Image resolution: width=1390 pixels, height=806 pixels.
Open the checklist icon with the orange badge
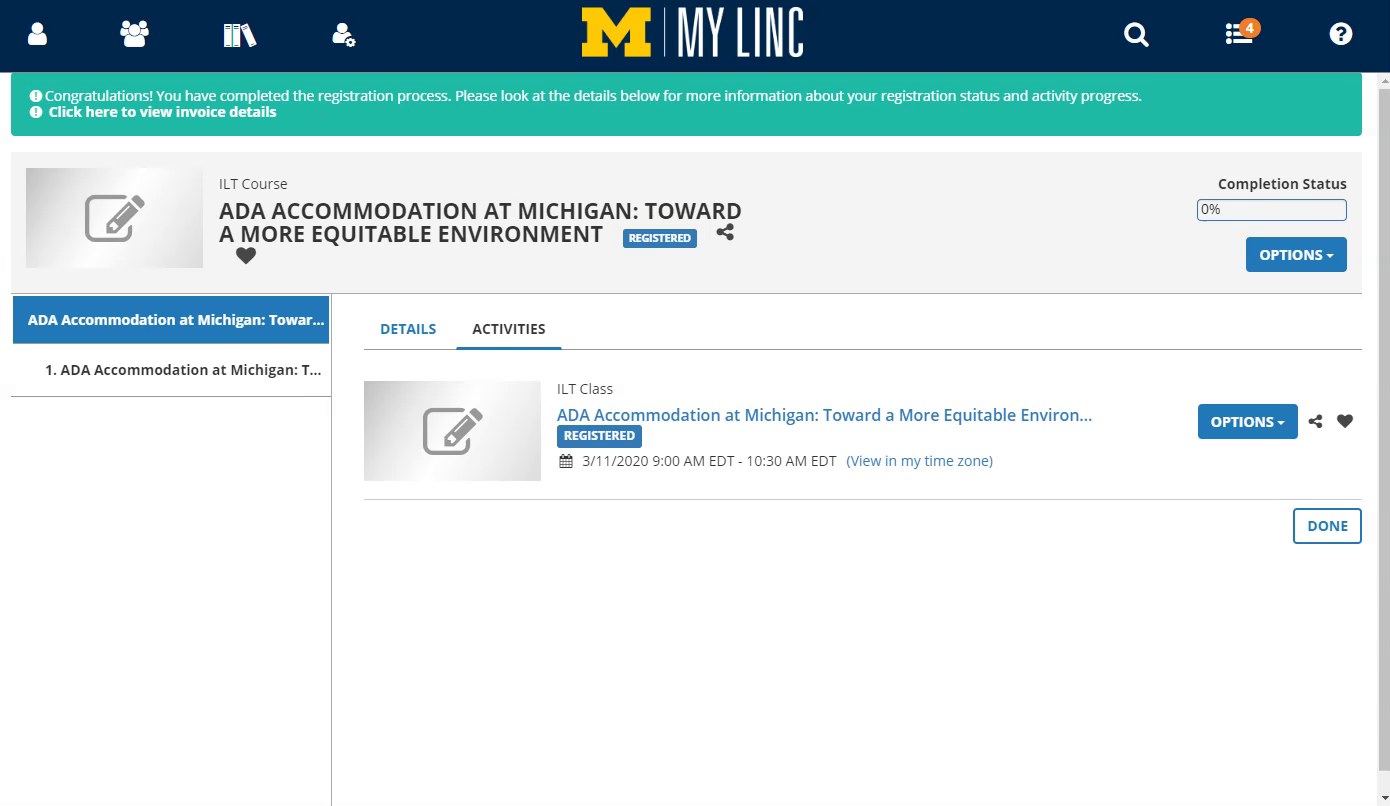(x=1240, y=35)
